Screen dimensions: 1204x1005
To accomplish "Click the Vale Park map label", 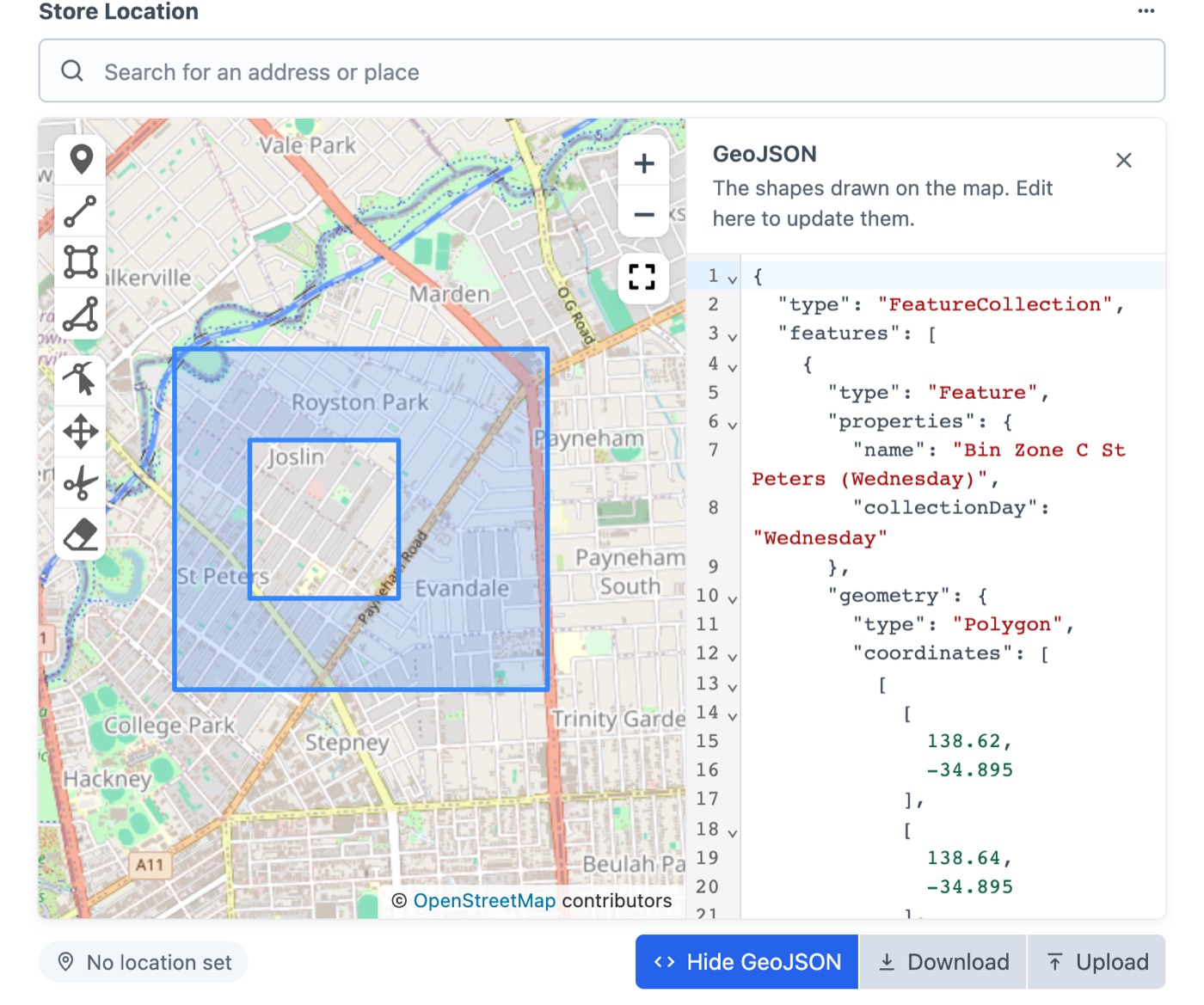I will tap(307, 145).
